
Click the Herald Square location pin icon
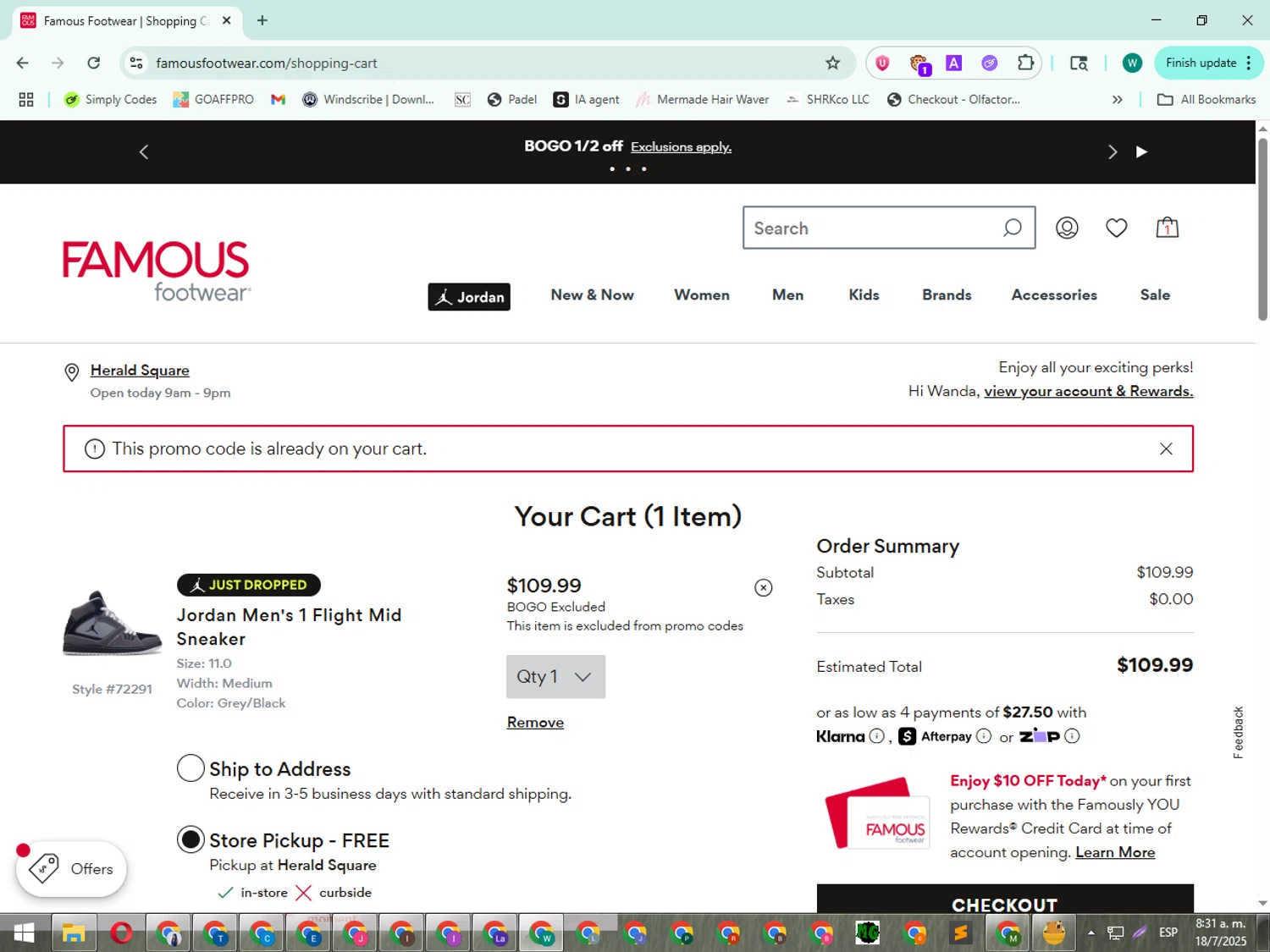tap(72, 372)
